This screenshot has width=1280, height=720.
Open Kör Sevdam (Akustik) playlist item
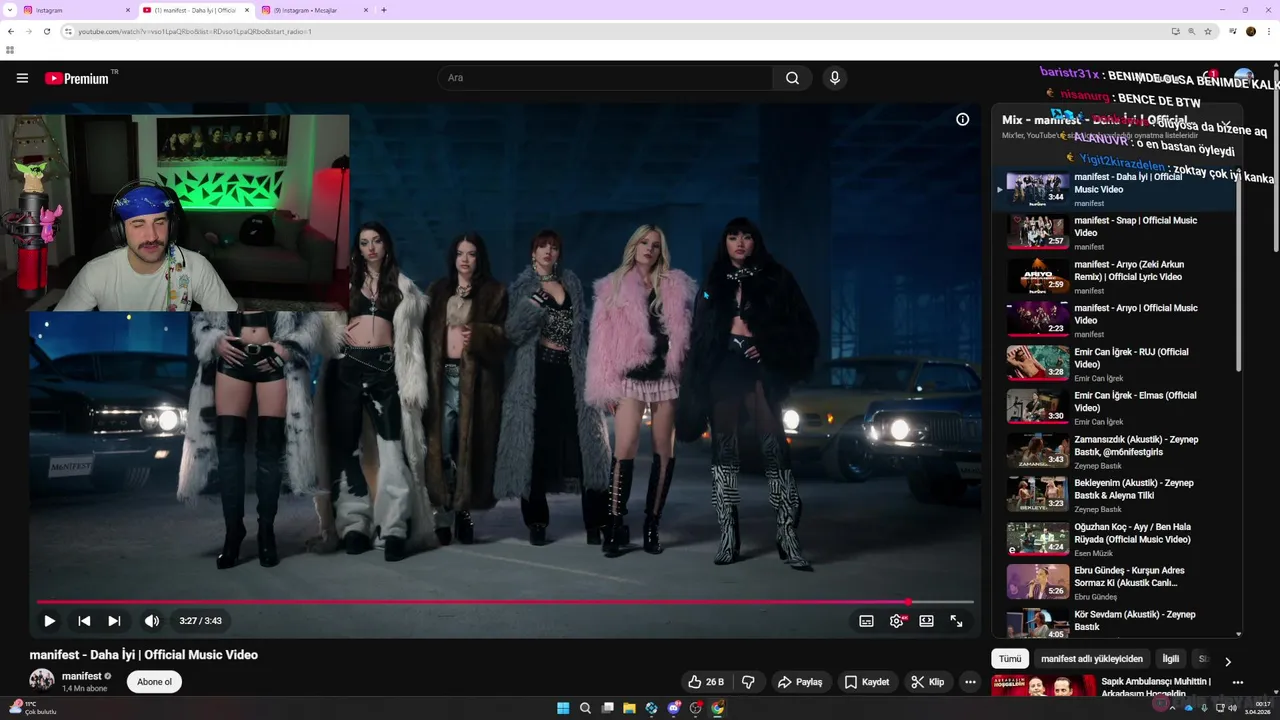coord(1116,624)
